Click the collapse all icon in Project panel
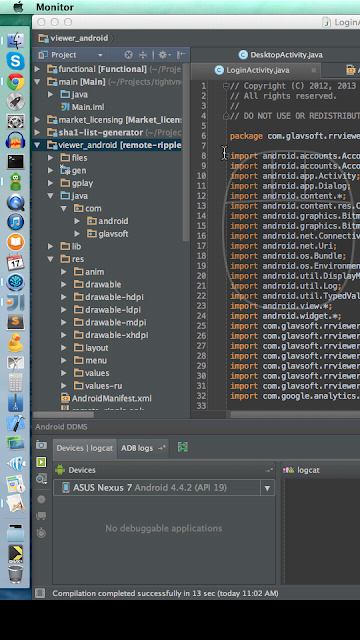This screenshot has width=360, height=640. point(143,55)
